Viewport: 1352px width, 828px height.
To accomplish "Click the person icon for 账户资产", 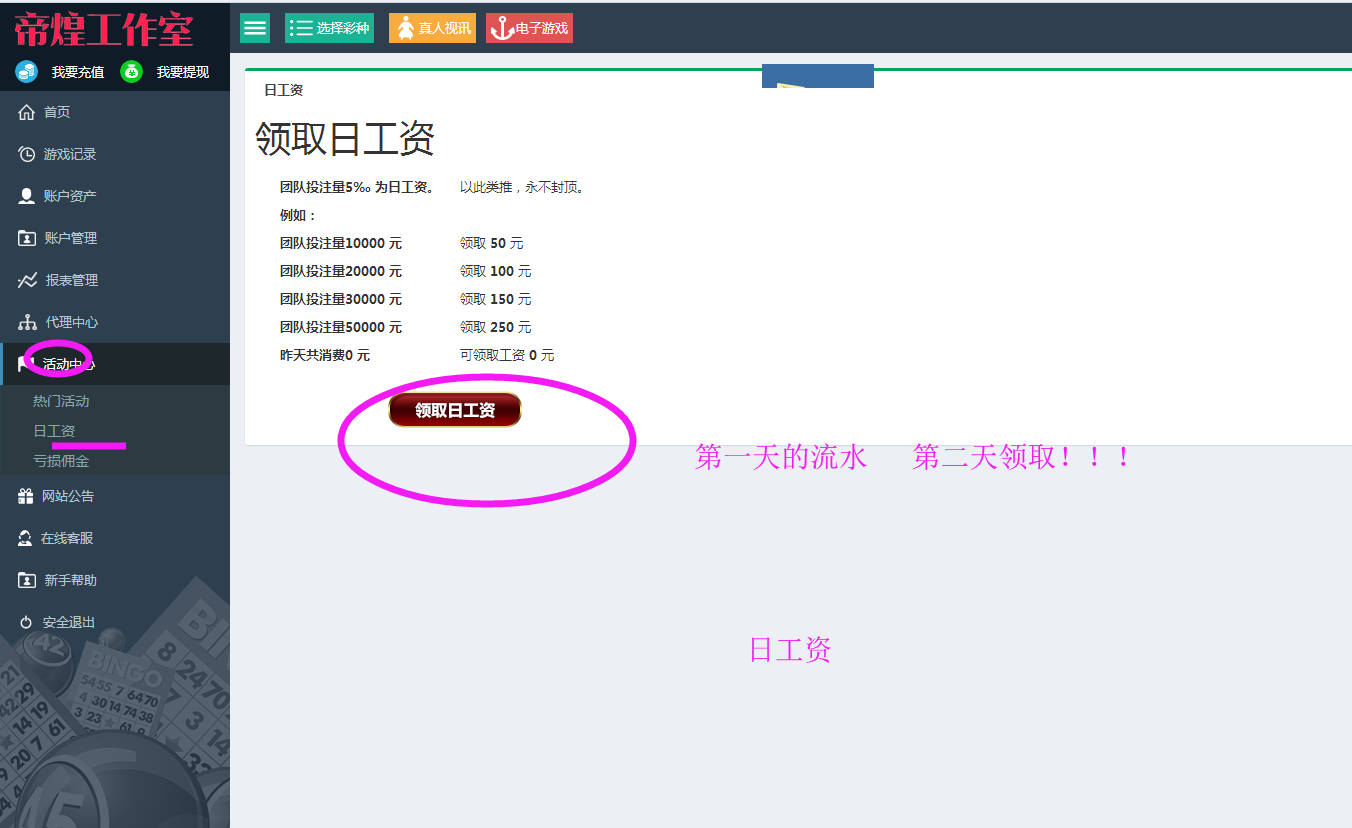I will (x=27, y=196).
